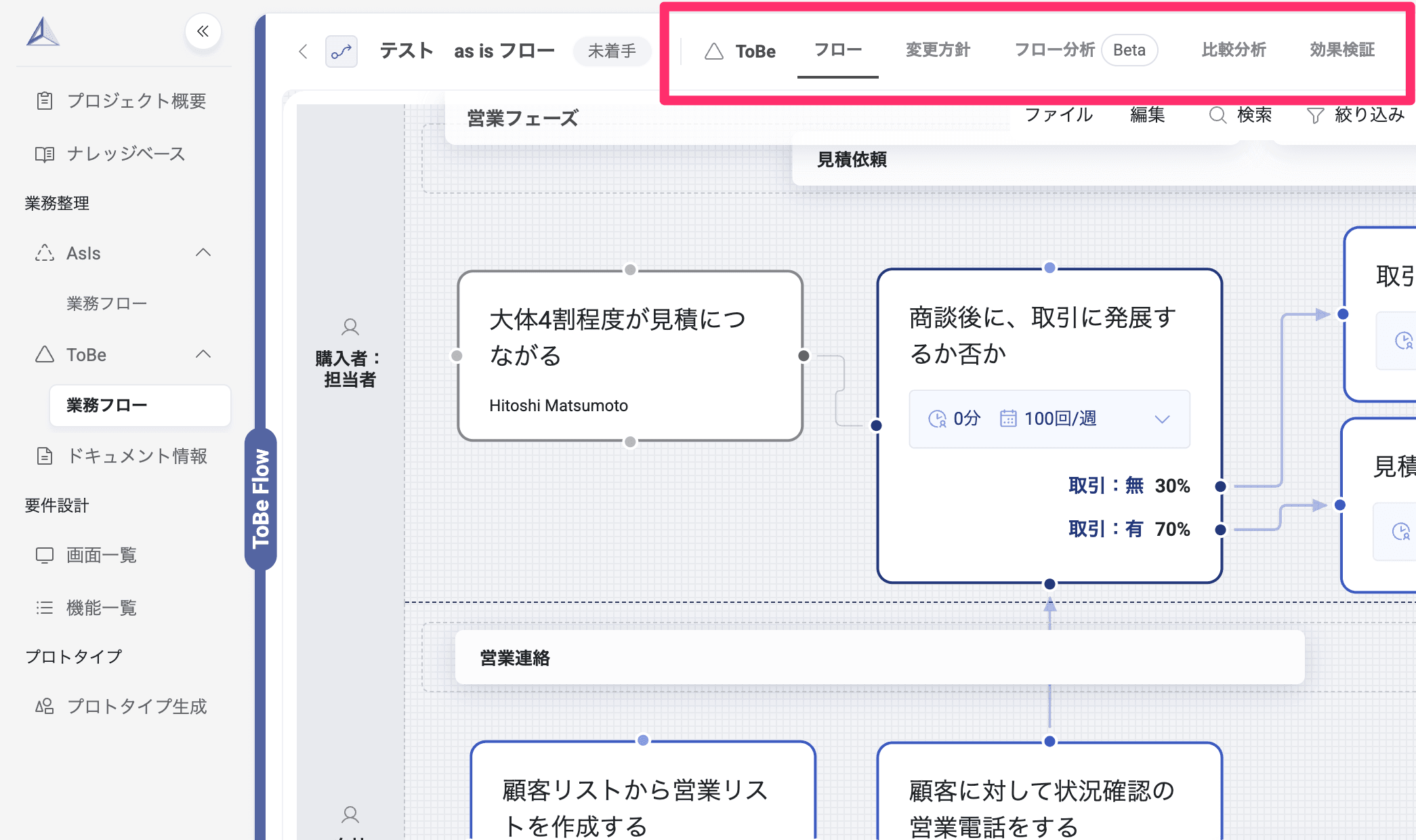Screen dimensions: 1416x840
Task: Switch to the 変更方針 tab
Action: (x=938, y=50)
